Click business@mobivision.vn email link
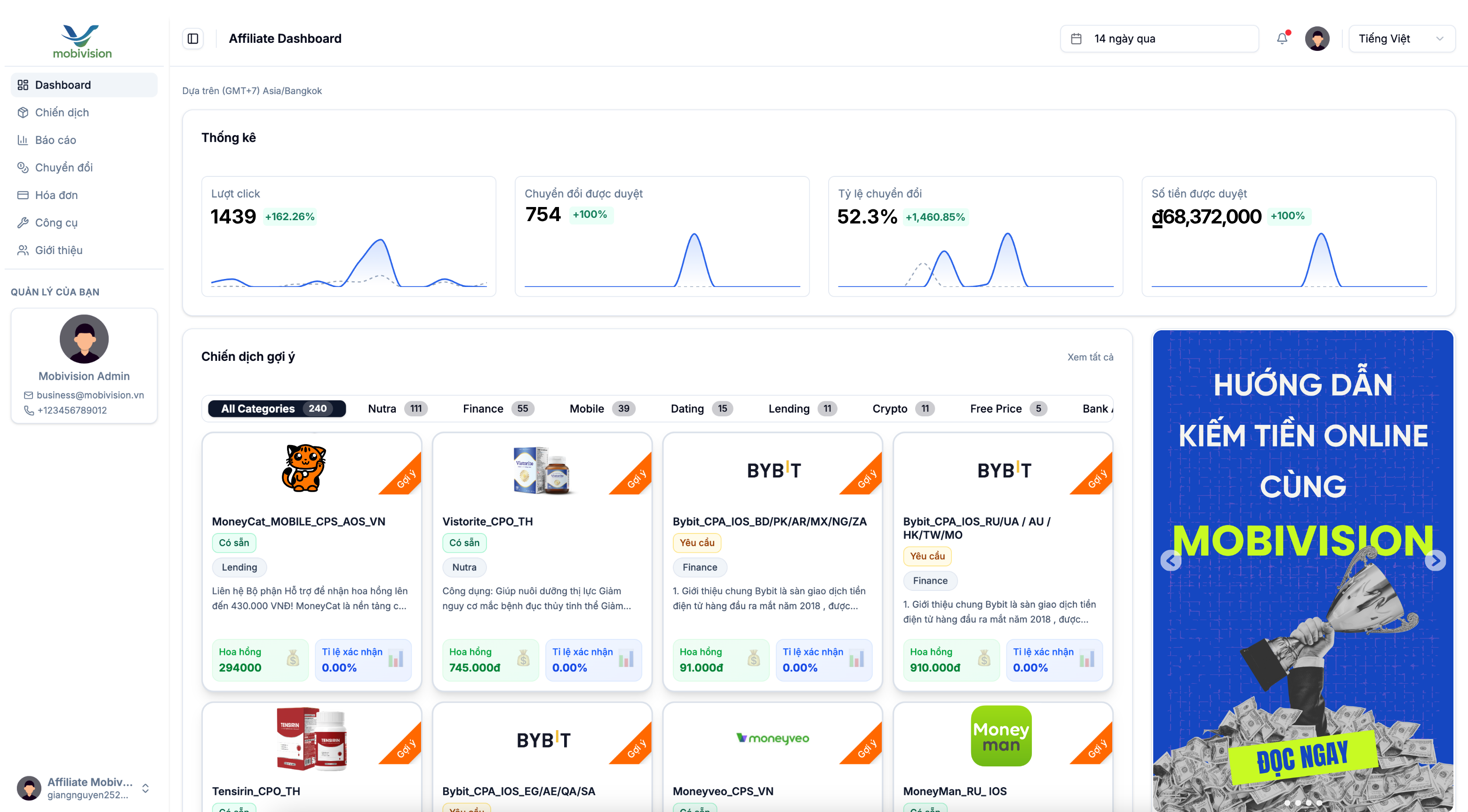The width and height of the screenshot is (1468, 812). (89, 395)
